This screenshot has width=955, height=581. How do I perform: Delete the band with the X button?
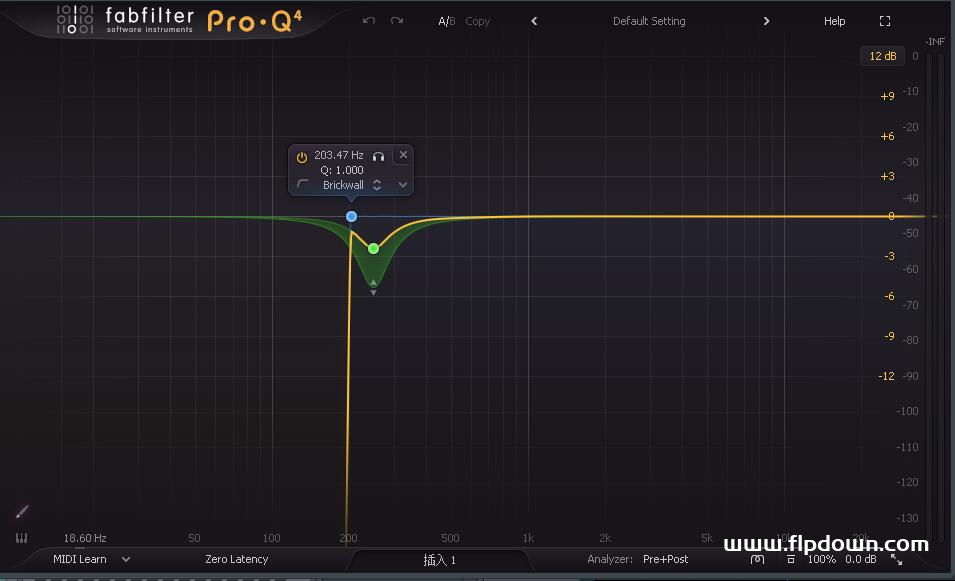click(403, 155)
